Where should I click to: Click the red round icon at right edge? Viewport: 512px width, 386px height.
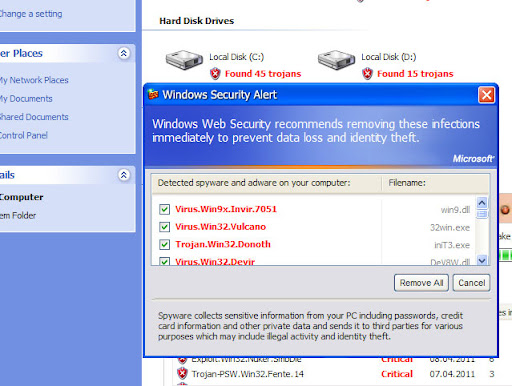[505, 210]
